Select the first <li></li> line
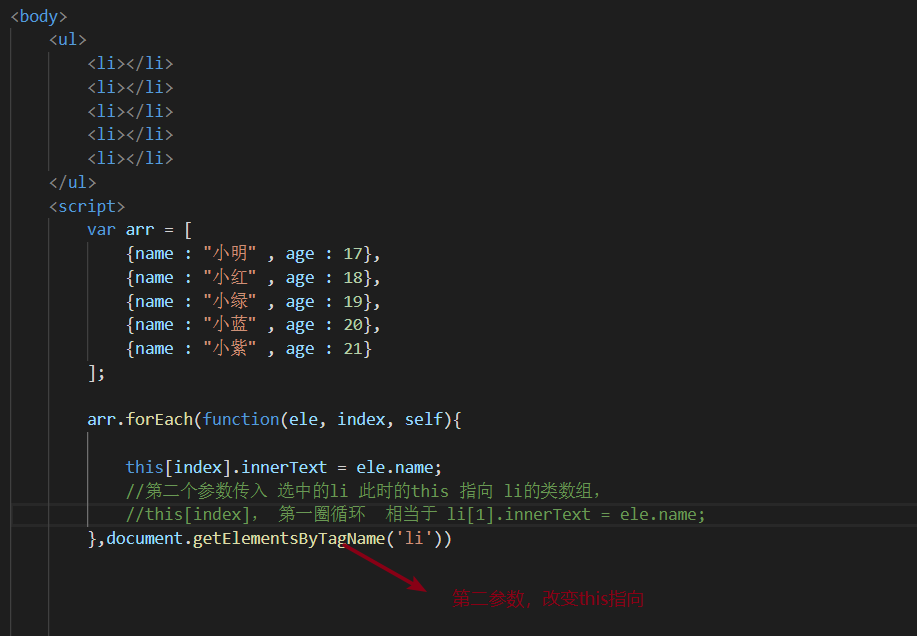The width and height of the screenshot is (917, 636). click(x=130, y=63)
